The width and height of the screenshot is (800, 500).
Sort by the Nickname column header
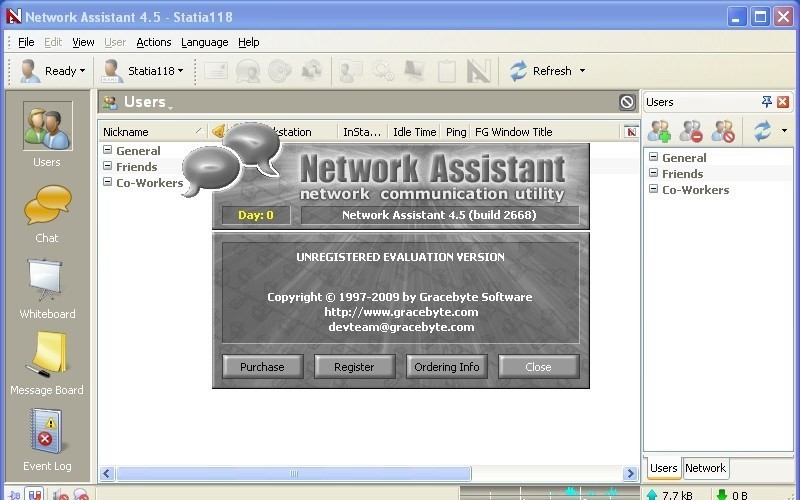click(153, 132)
